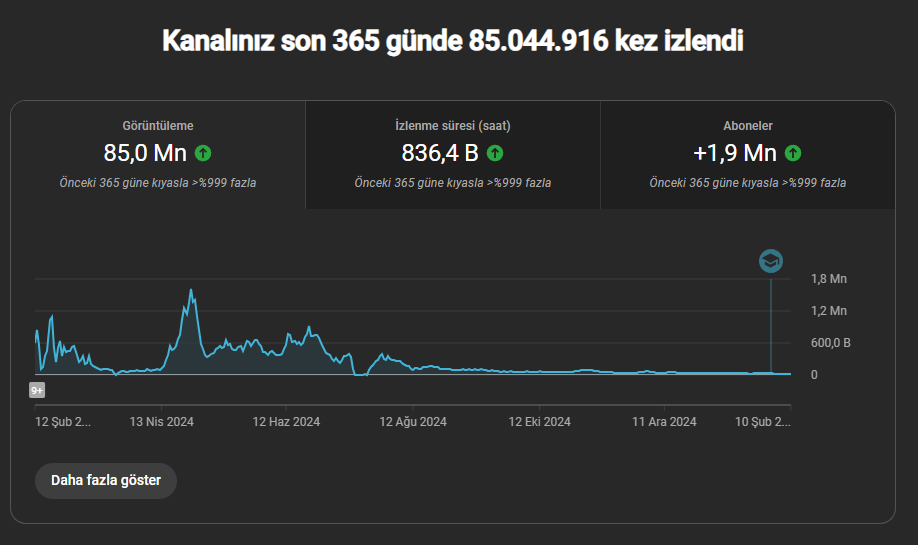Image resolution: width=918 pixels, height=545 pixels.
Task: Click the 600,0 B y-axis value
Action: 830,342
